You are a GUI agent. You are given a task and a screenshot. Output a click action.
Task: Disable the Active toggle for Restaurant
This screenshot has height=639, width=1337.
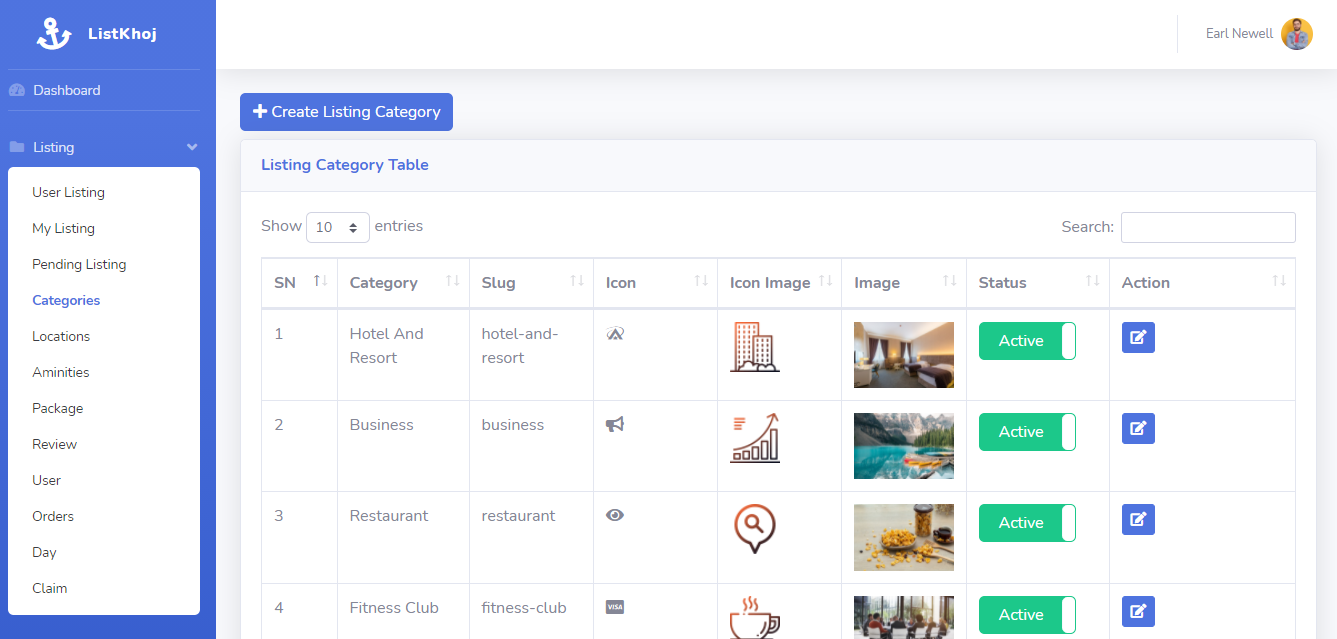click(x=1027, y=522)
